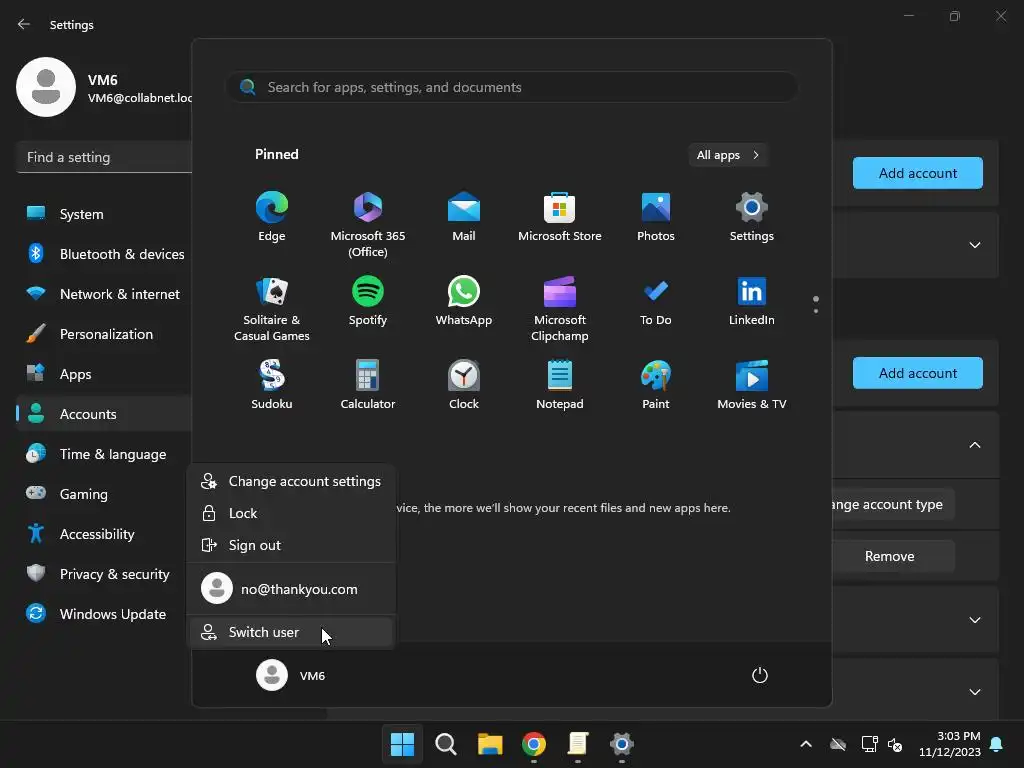The height and width of the screenshot is (768, 1024).
Task: Launch the Photos app
Action: [x=656, y=217]
